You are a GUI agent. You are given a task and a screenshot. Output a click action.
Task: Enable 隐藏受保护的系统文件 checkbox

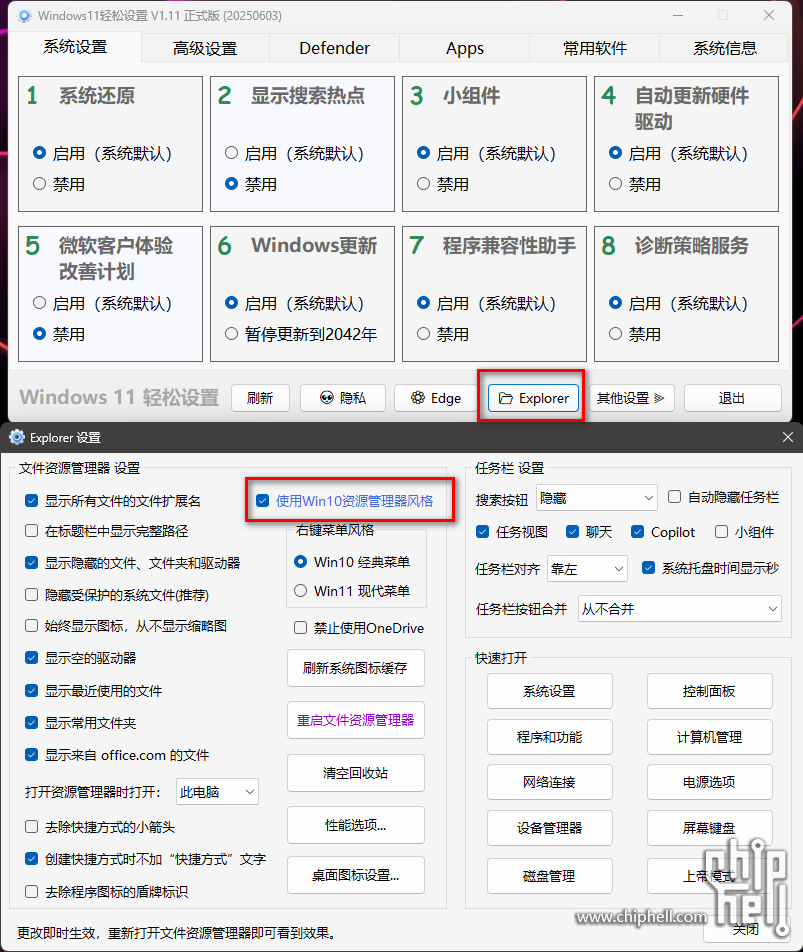(x=32, y=595)
